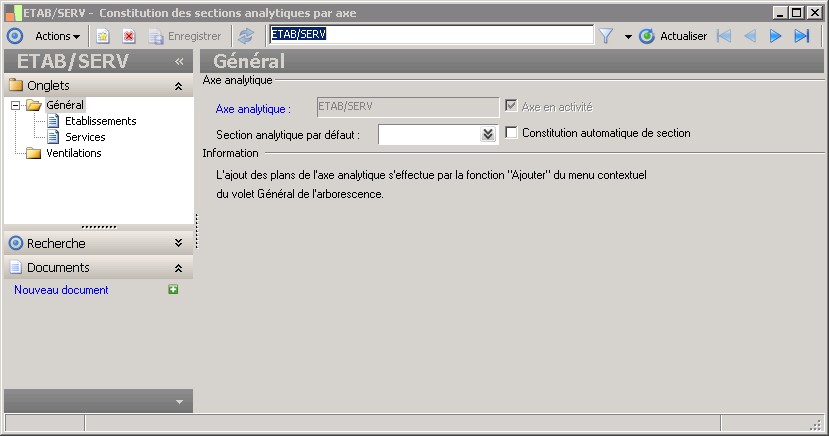The image size is (829, 436).
Task: Select Ventilations folder in the tree
Action: tap(73, 153)
